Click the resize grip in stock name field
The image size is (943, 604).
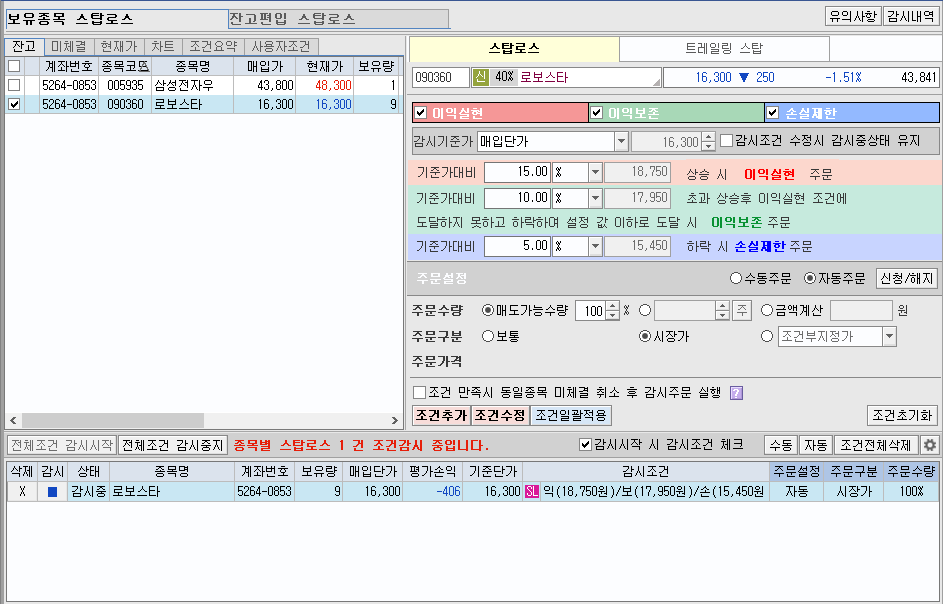point(656,82)
